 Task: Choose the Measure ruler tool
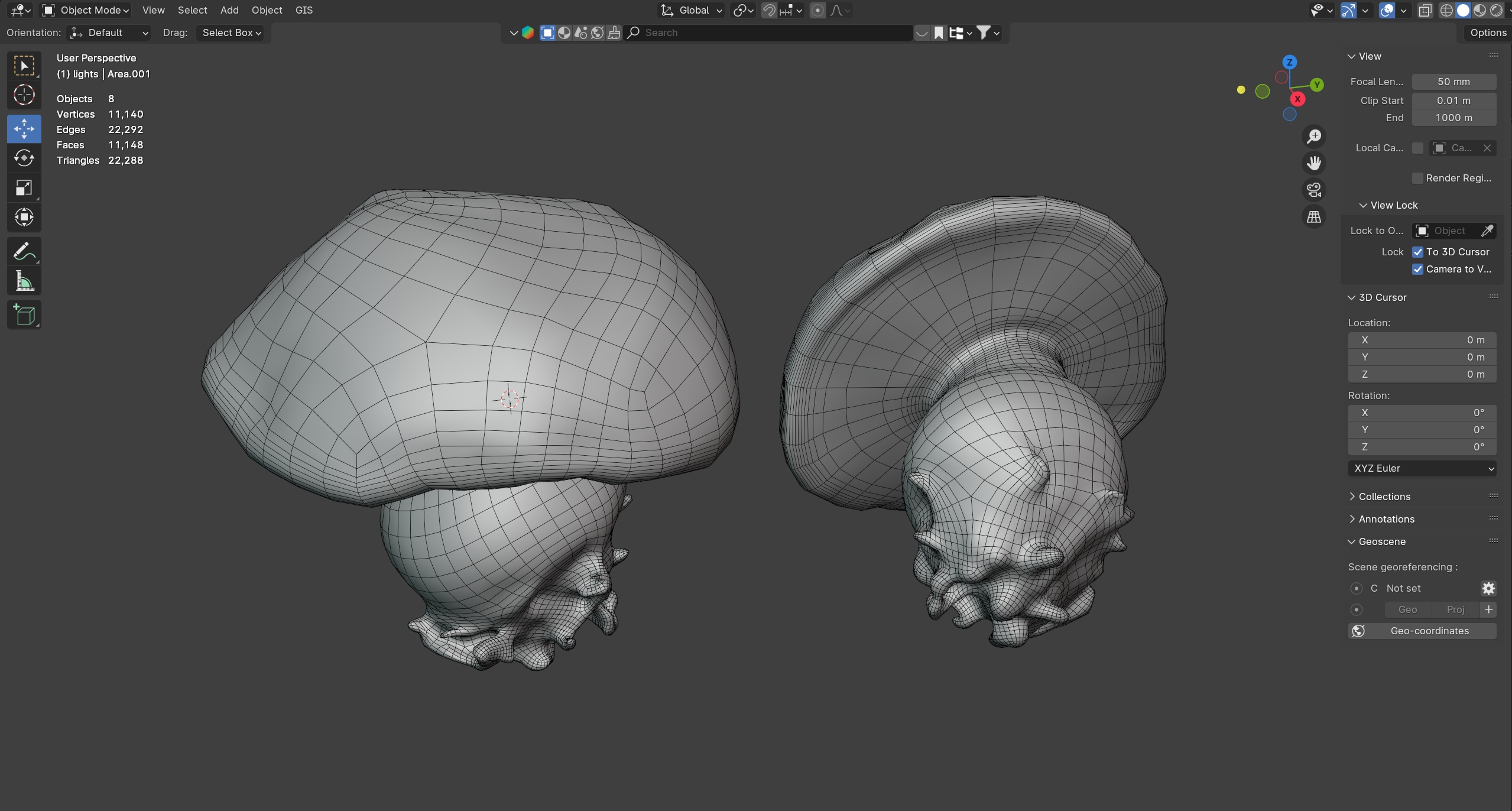[x=24, y=281]
